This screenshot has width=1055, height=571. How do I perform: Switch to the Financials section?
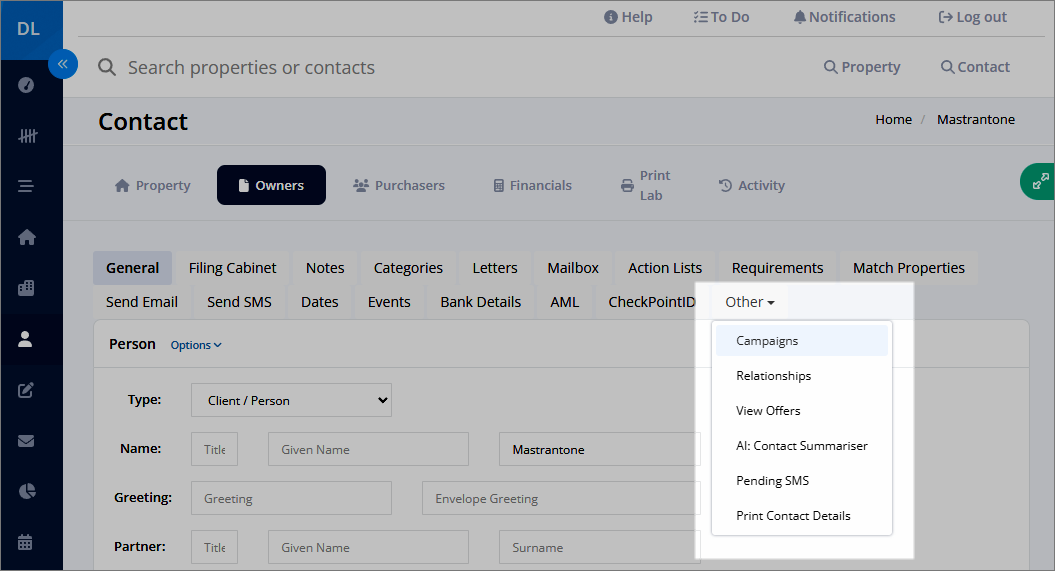tap(532, 185)
